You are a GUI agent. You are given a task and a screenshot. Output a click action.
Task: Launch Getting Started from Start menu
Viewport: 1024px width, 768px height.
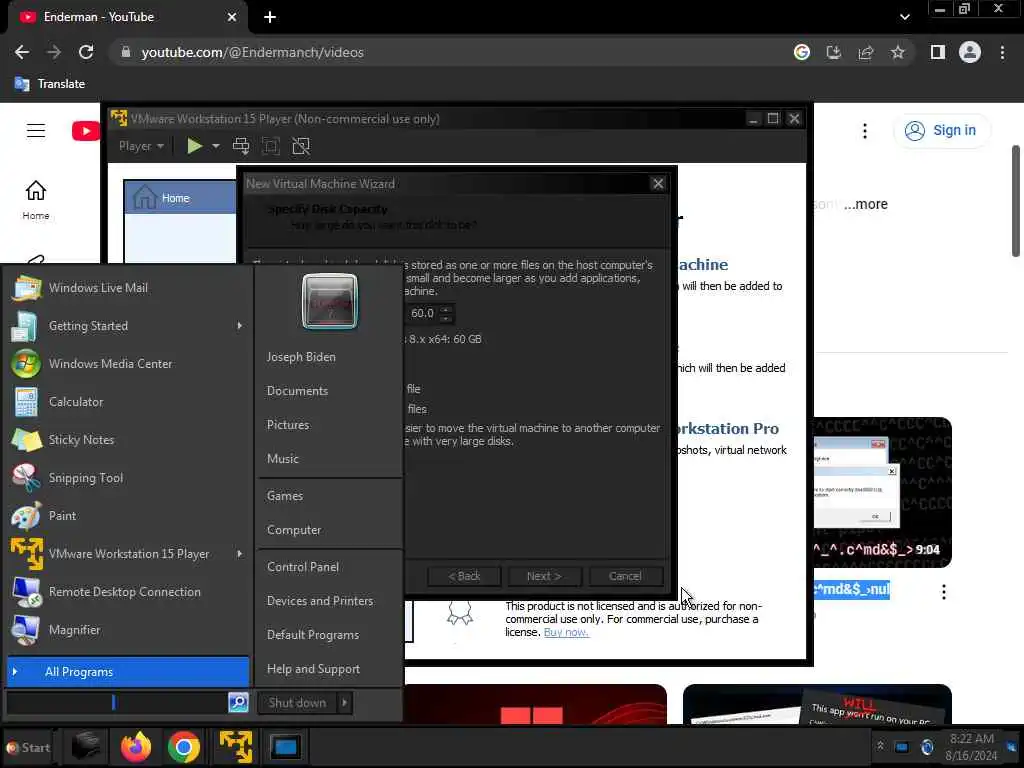point(88,326)
